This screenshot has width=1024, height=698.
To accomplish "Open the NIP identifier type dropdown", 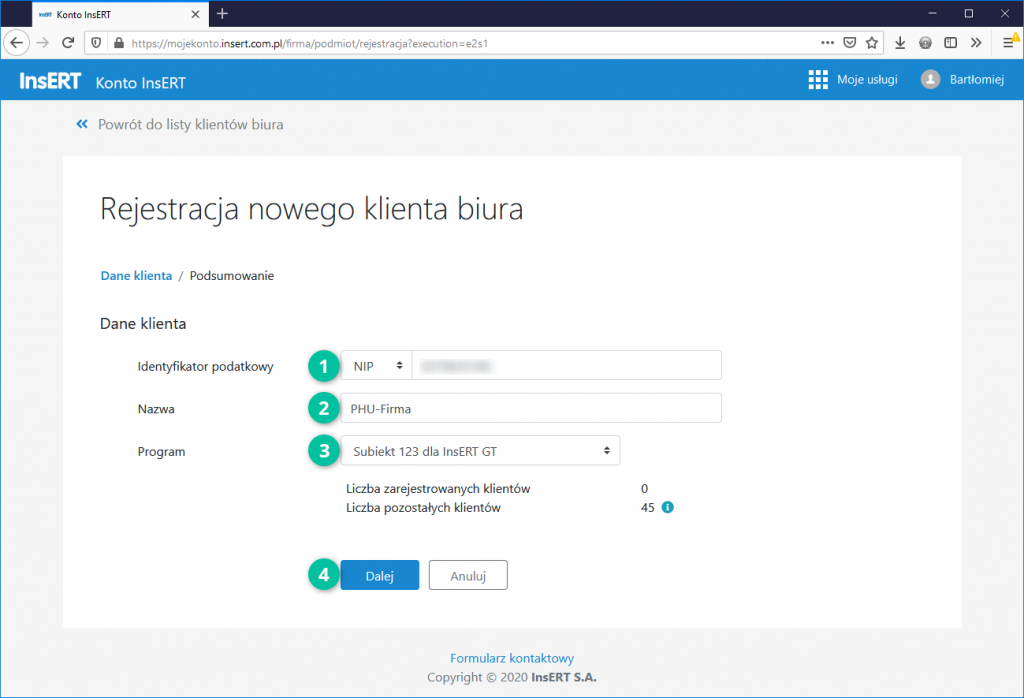I will (x=377, y=366).
